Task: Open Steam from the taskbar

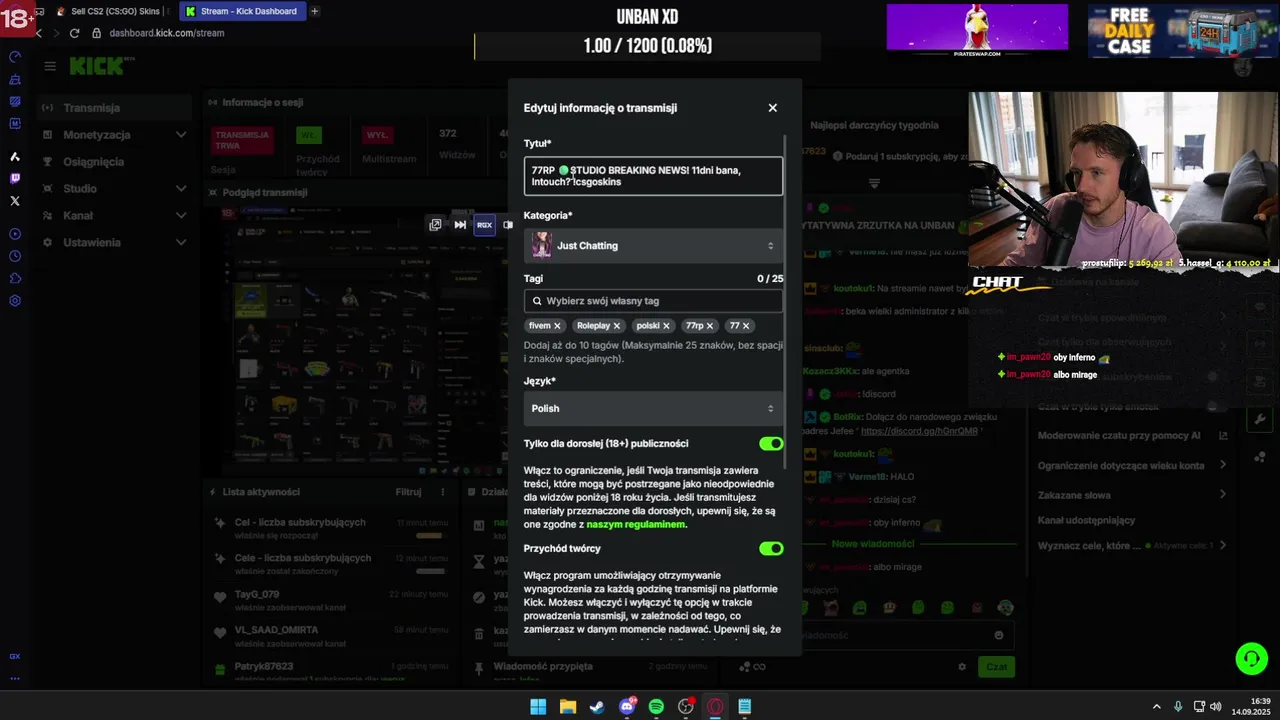Action: 597,706
